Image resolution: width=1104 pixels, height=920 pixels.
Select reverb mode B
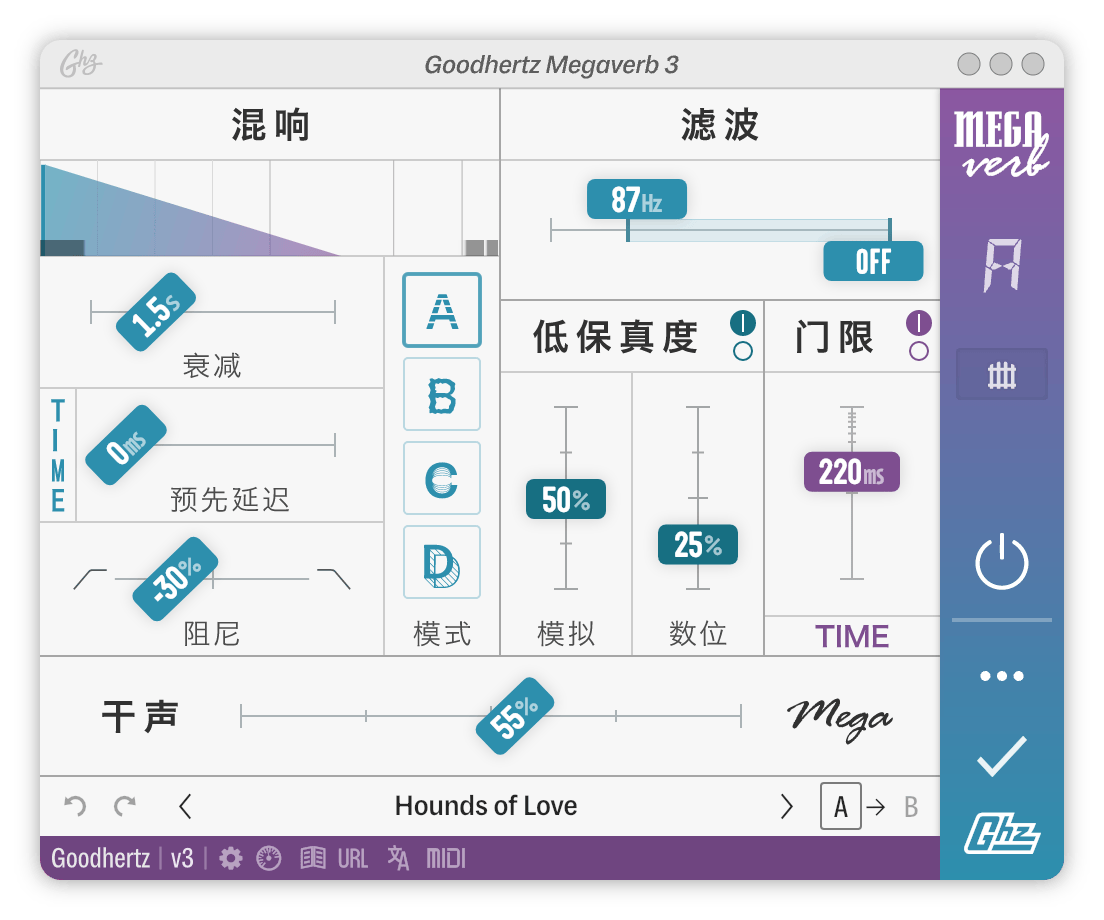pyautogui.click(x=441, y=394)
